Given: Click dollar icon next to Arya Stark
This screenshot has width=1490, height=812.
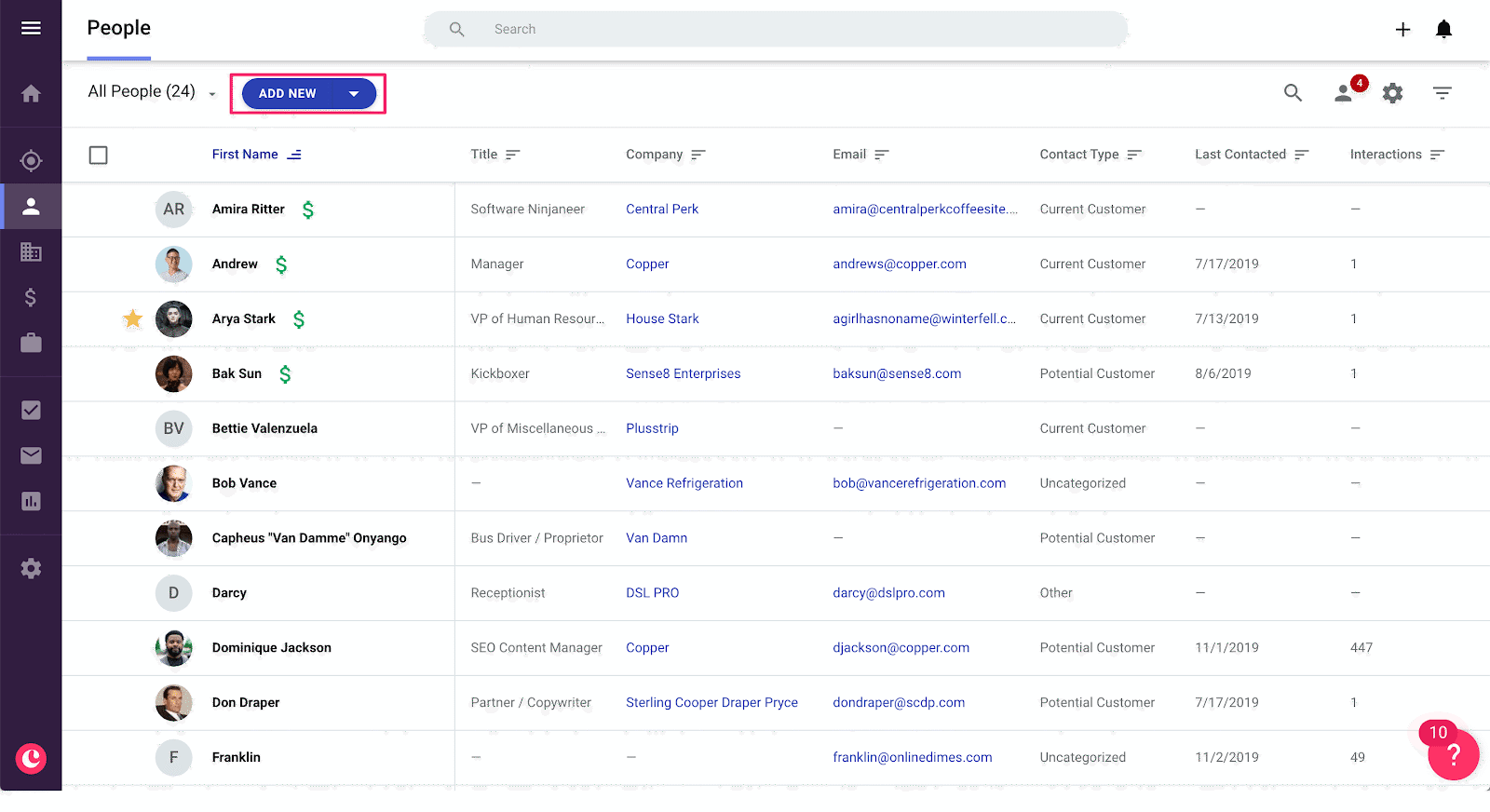Looking at the screenshot, I should 299,320.
